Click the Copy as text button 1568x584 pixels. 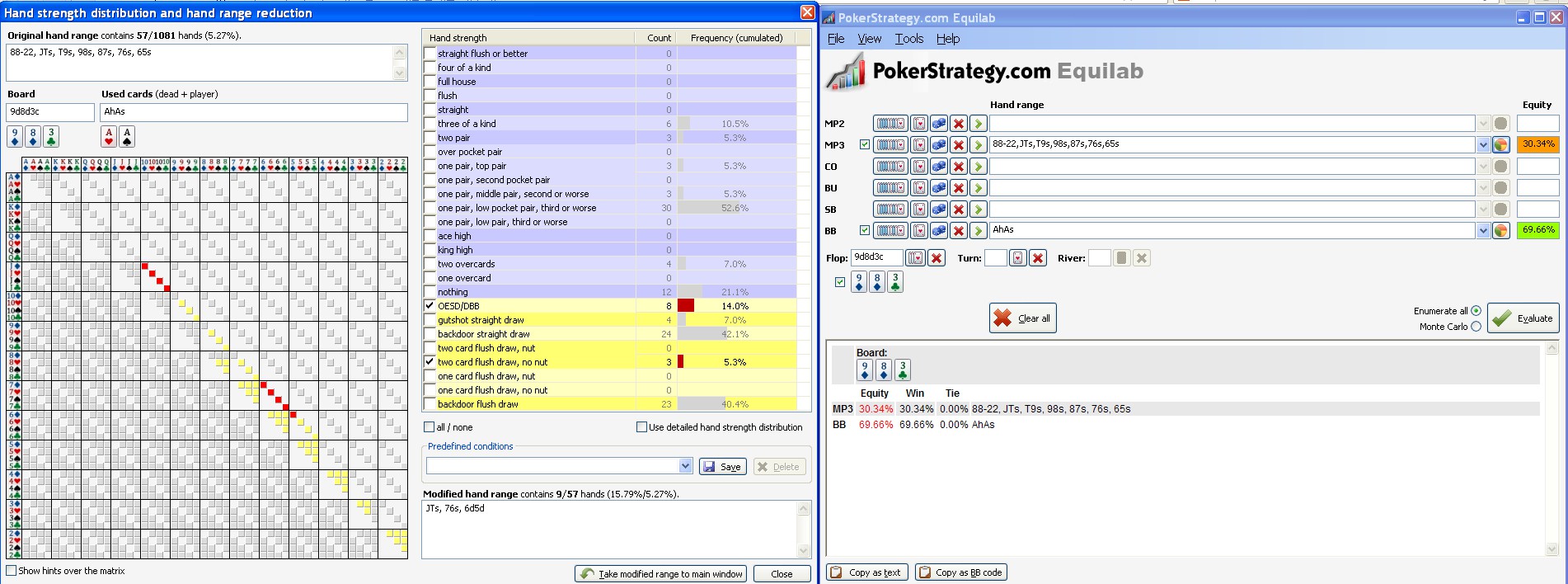(867, 572)
